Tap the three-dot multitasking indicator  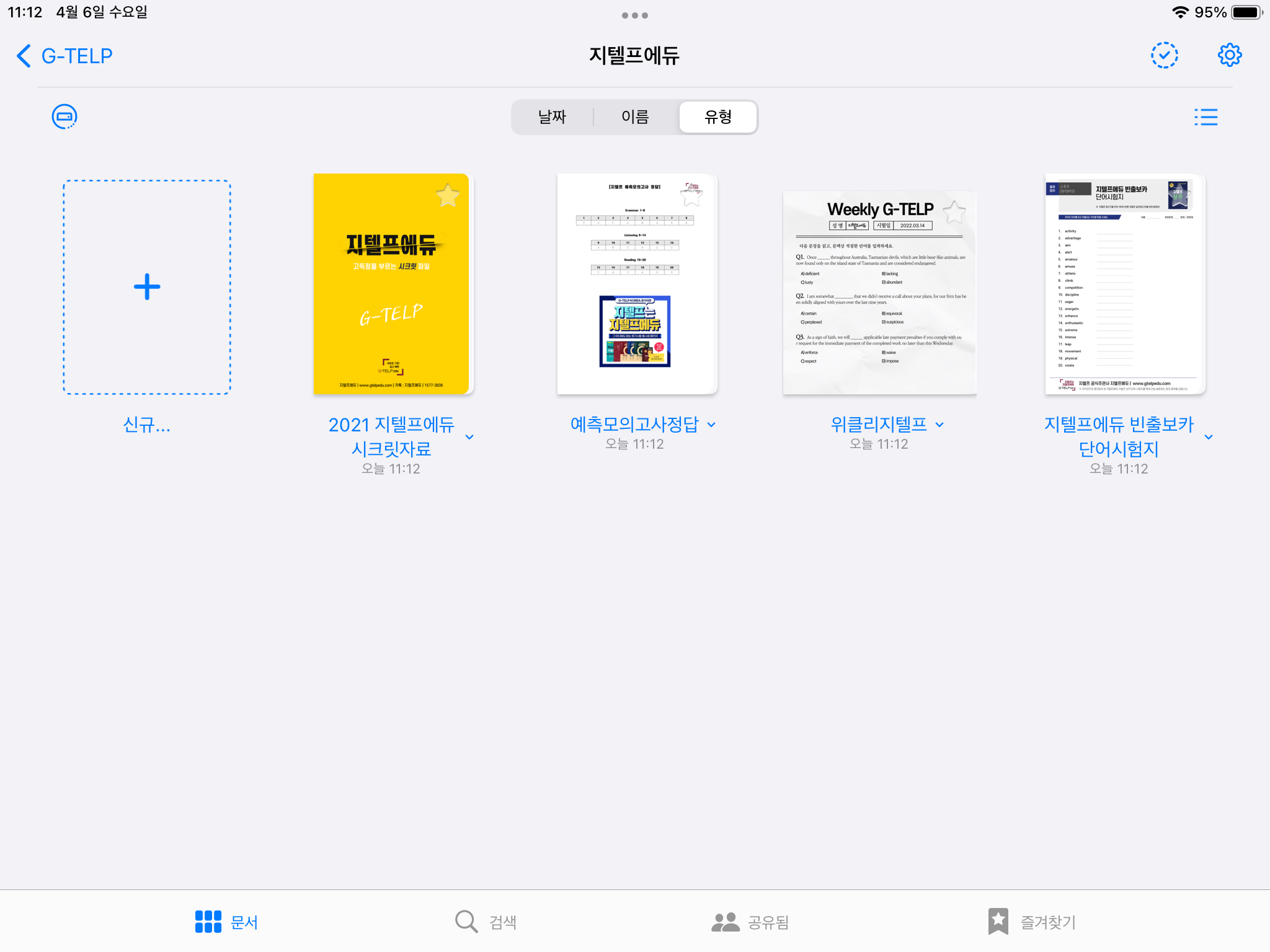point(635,15)
